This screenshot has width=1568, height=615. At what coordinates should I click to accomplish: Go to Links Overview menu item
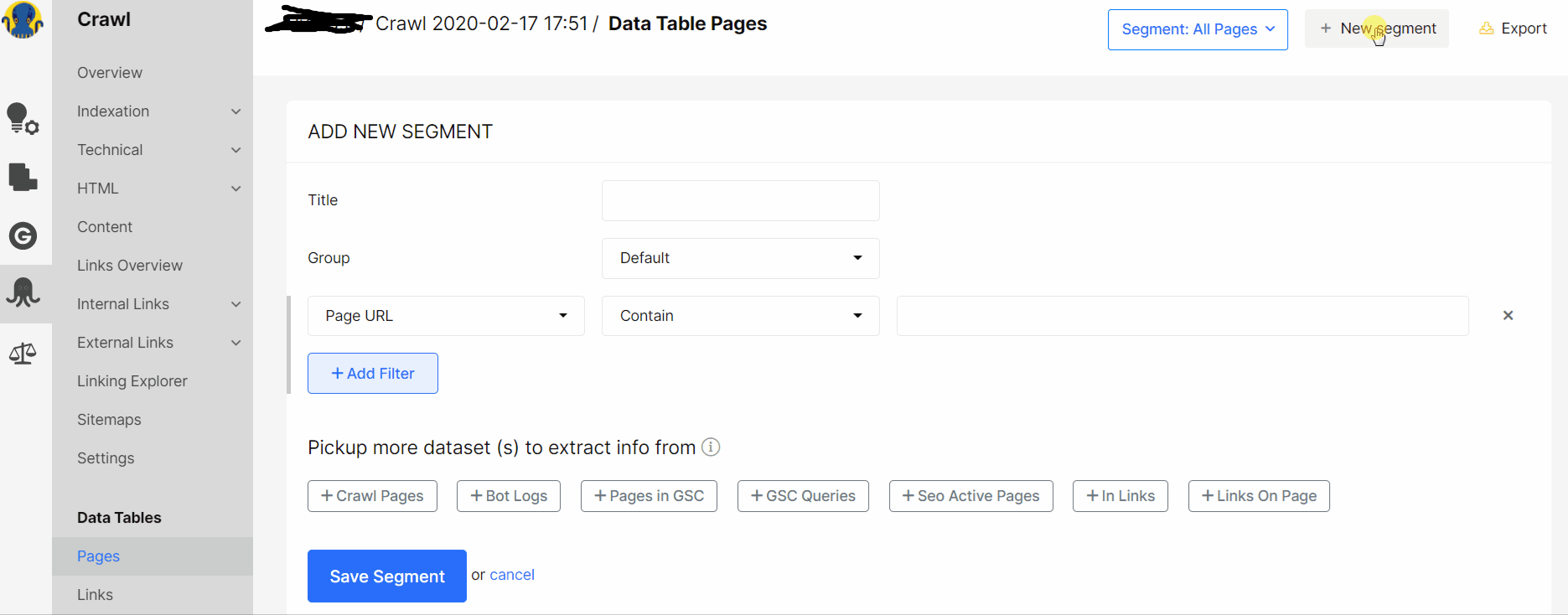[130, 266]
